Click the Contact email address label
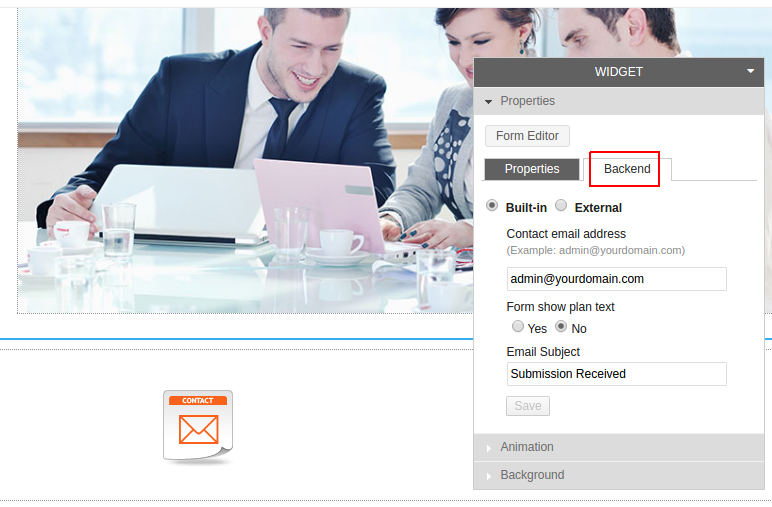 coord(566,234)
